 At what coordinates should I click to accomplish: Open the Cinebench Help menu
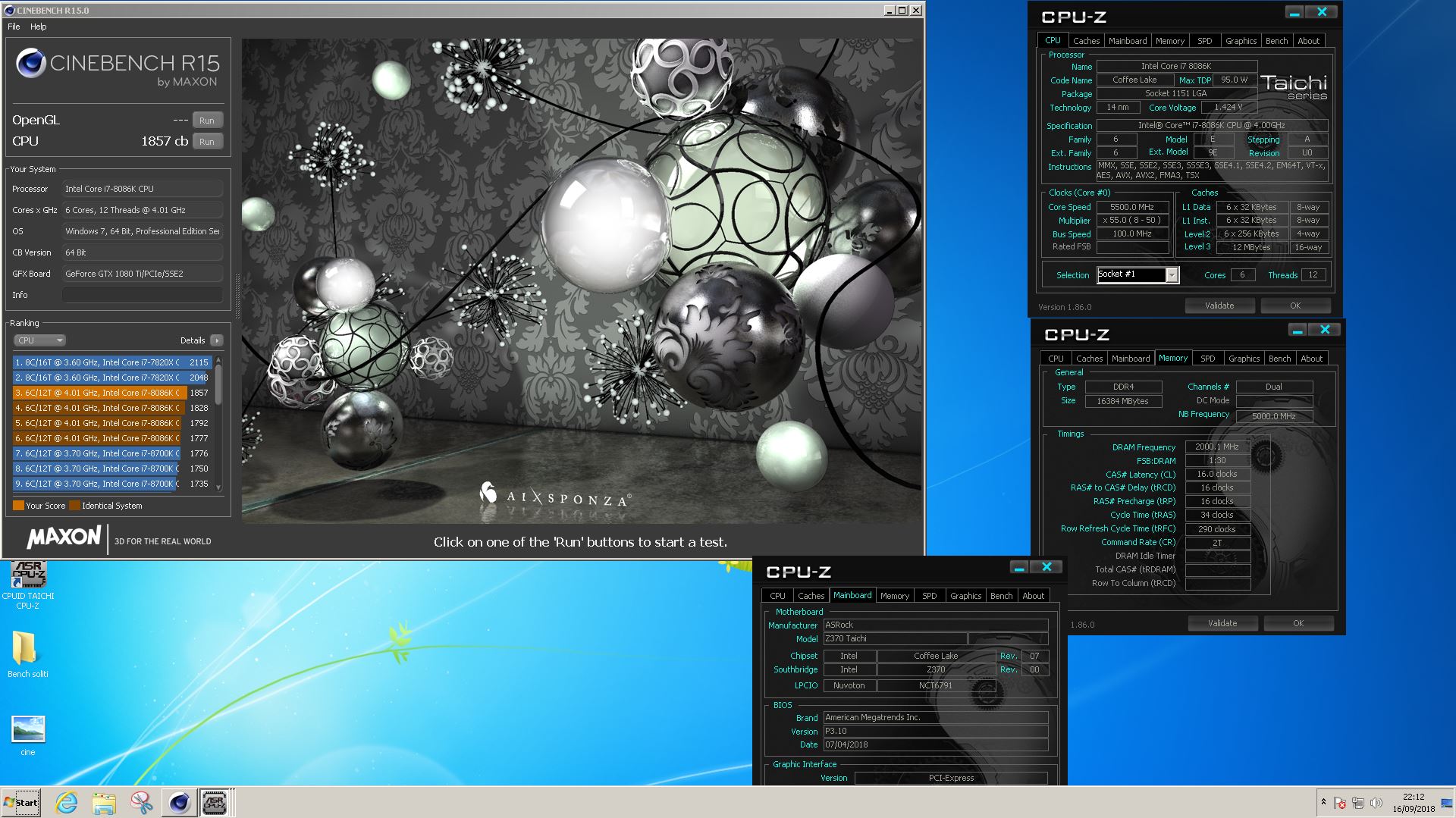point(38,27)
